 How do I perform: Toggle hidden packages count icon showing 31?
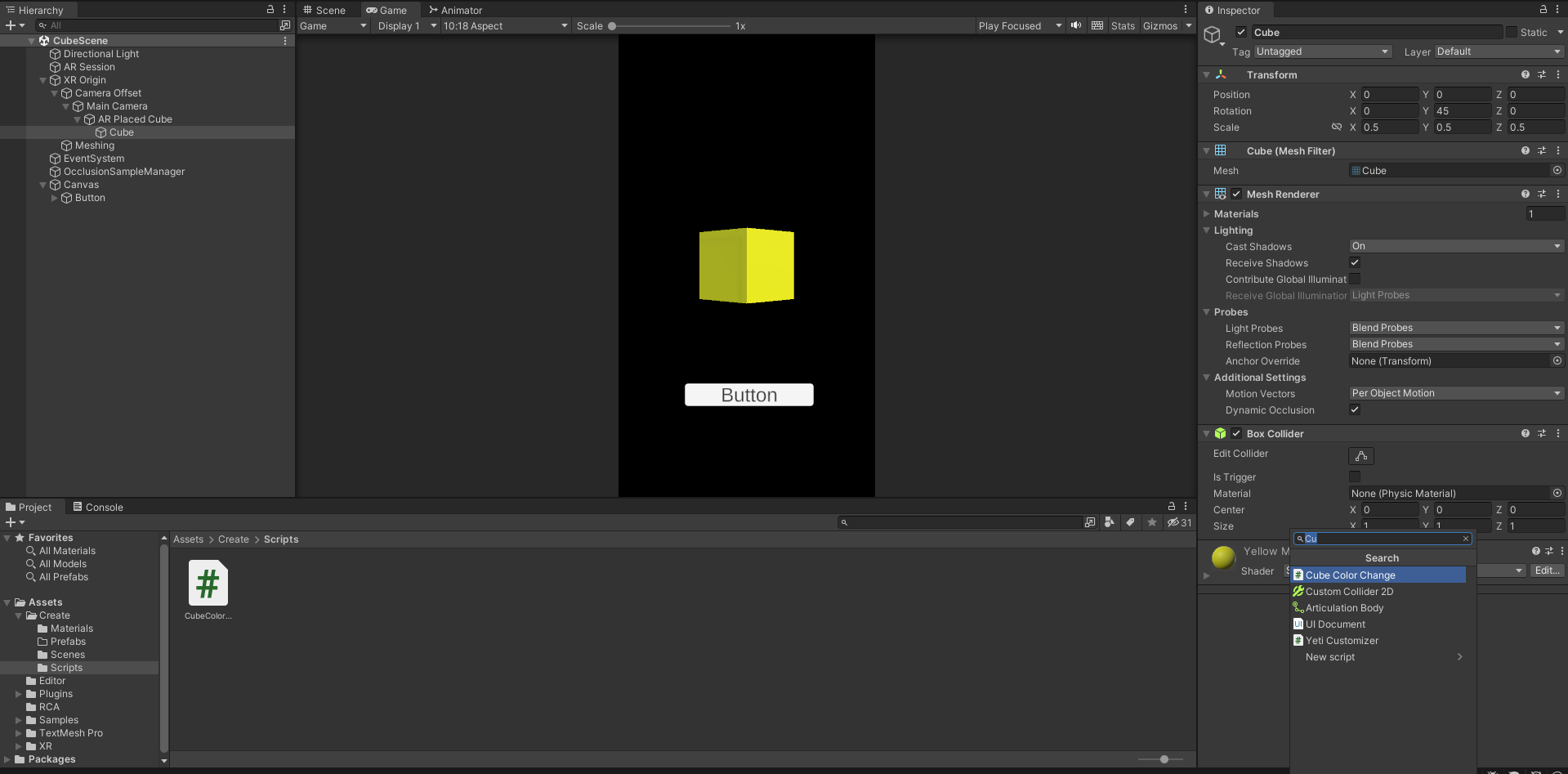coord(1179,522)
